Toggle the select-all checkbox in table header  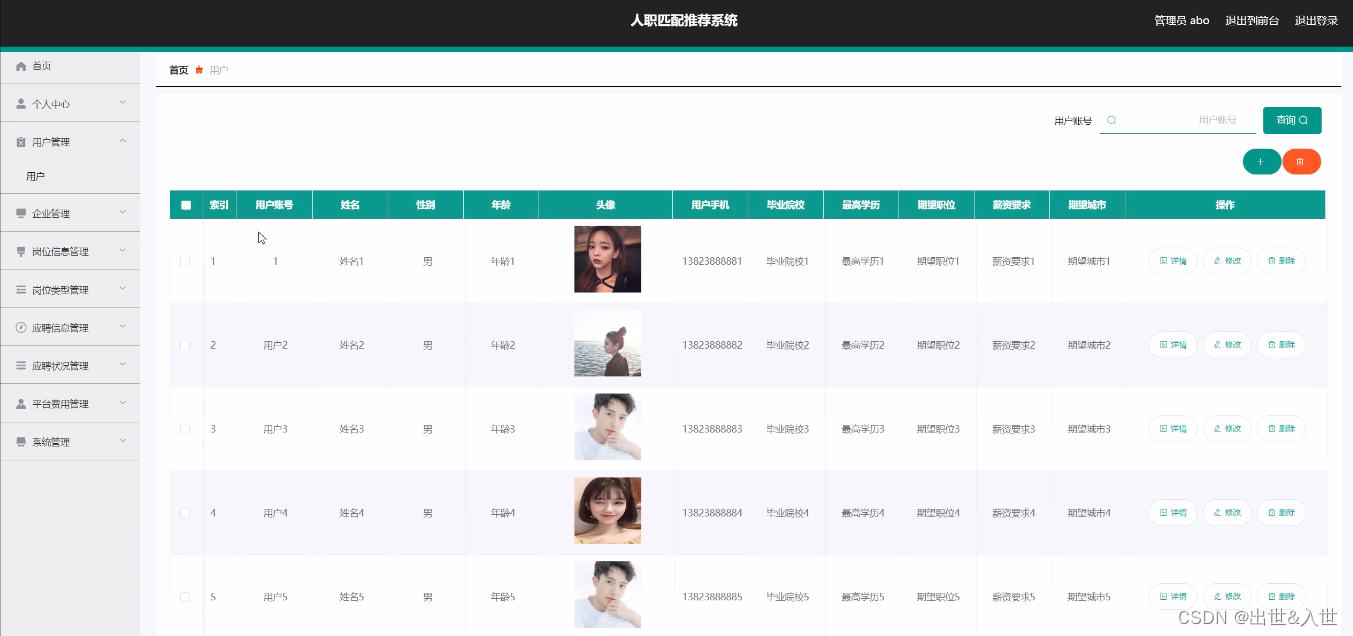tap(185, 204)
